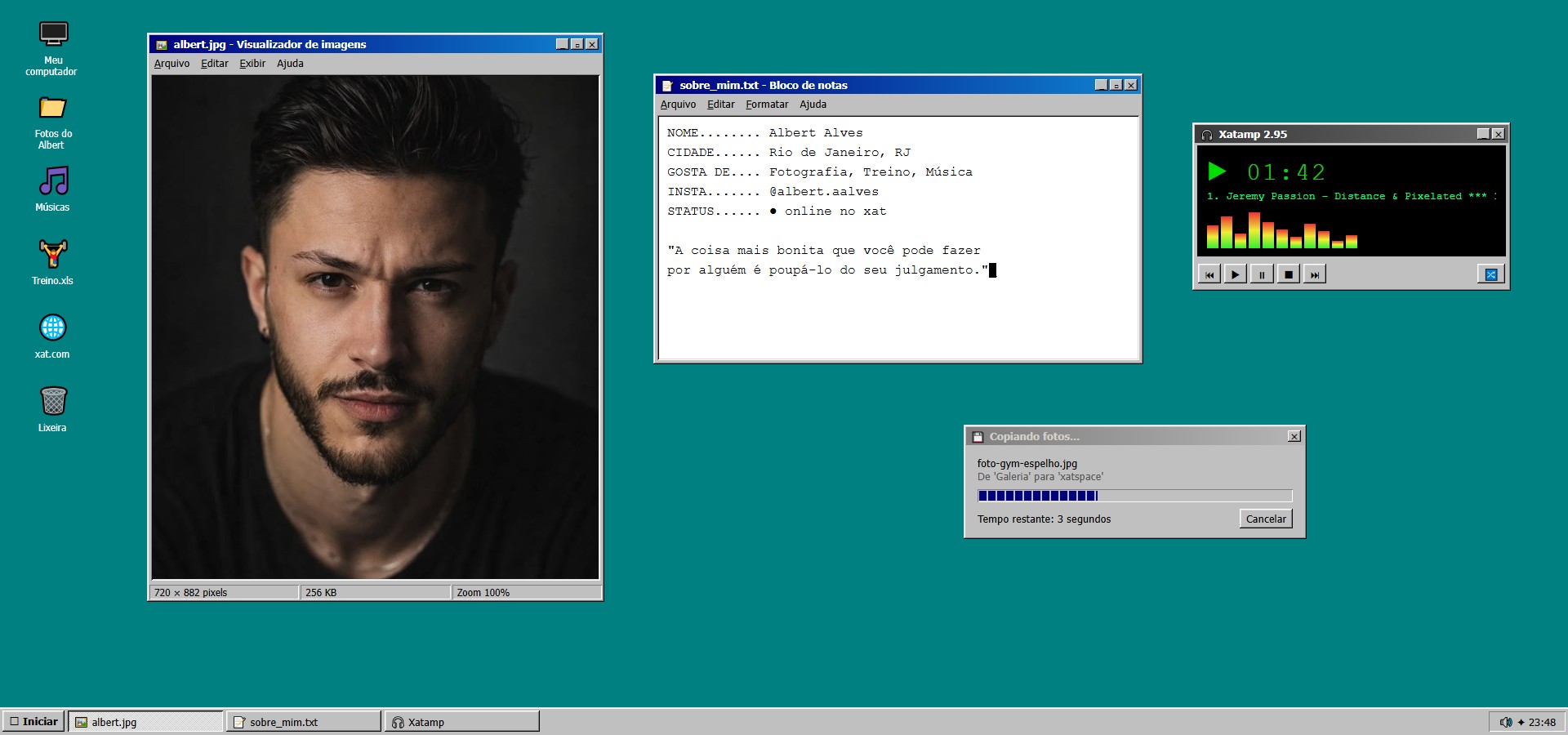
Task: Switch to albert.jpg taskbar button
Action: 145,722
